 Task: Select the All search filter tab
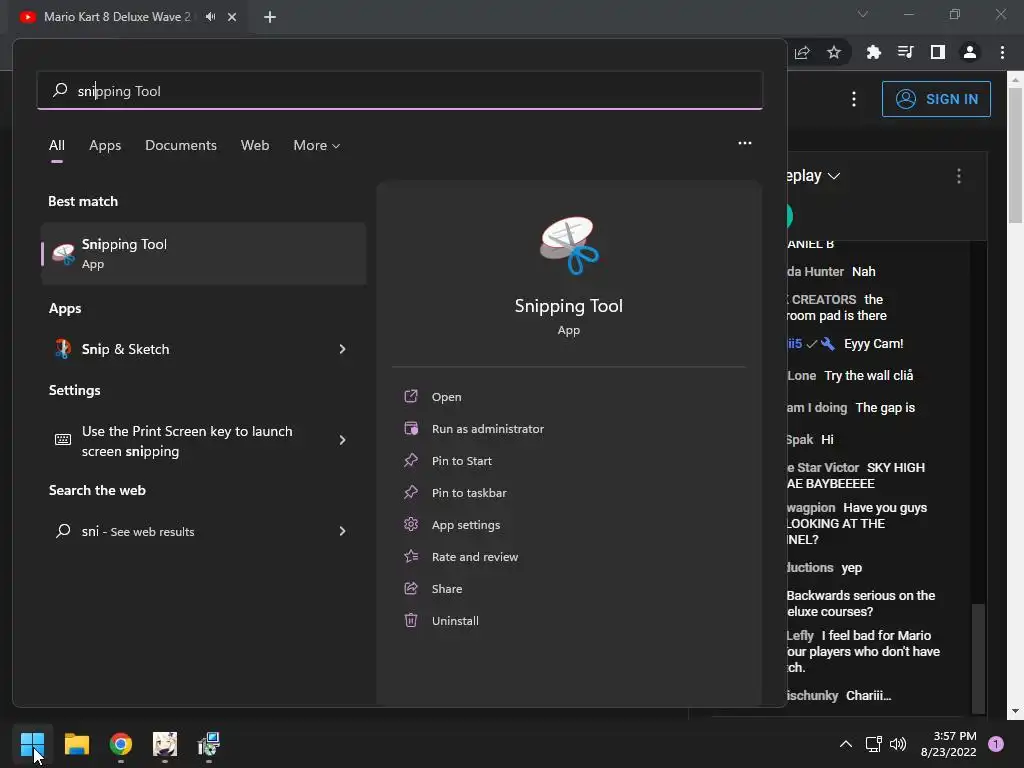tap(57, 145)
